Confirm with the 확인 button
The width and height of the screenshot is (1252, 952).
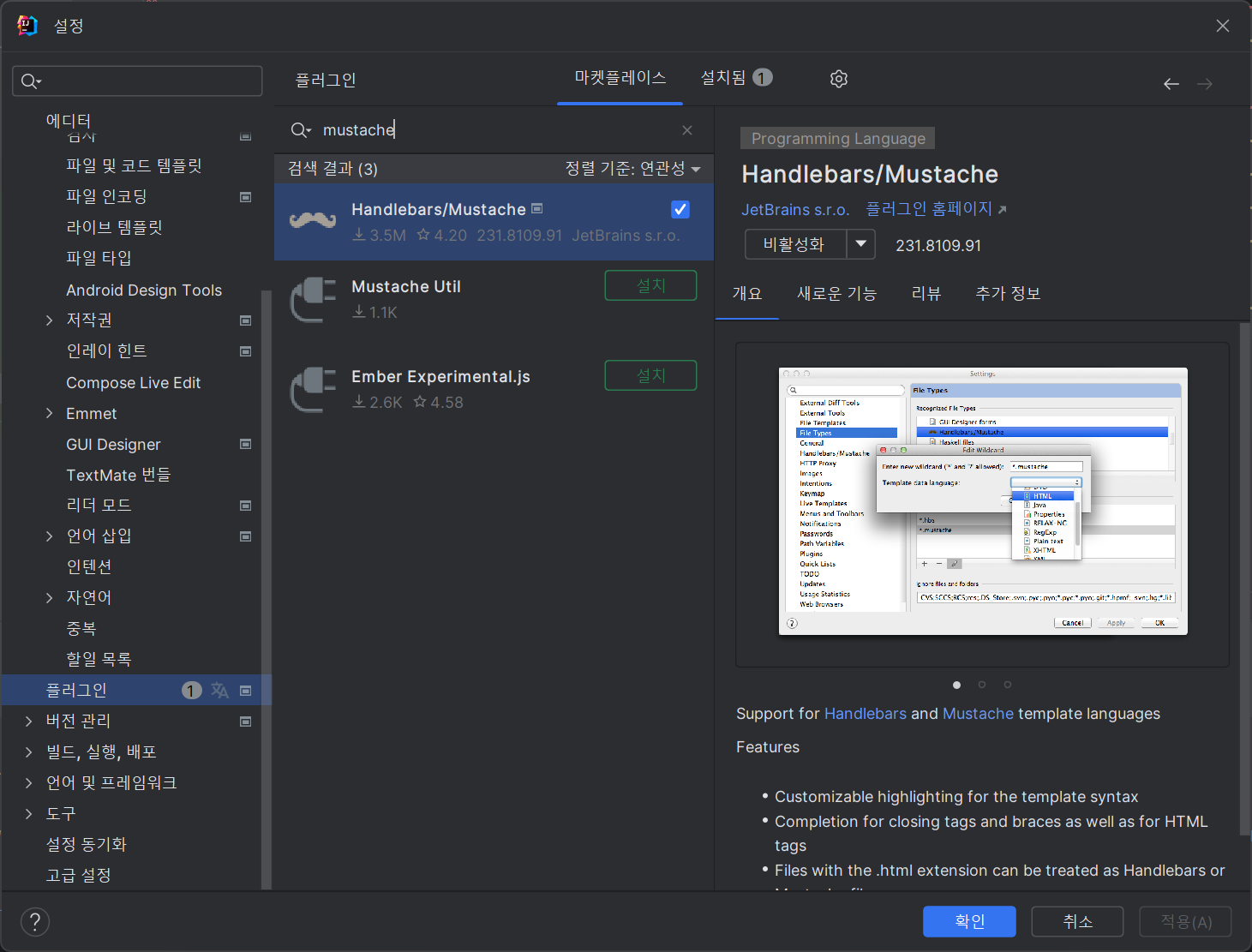[x=969, y=922]
